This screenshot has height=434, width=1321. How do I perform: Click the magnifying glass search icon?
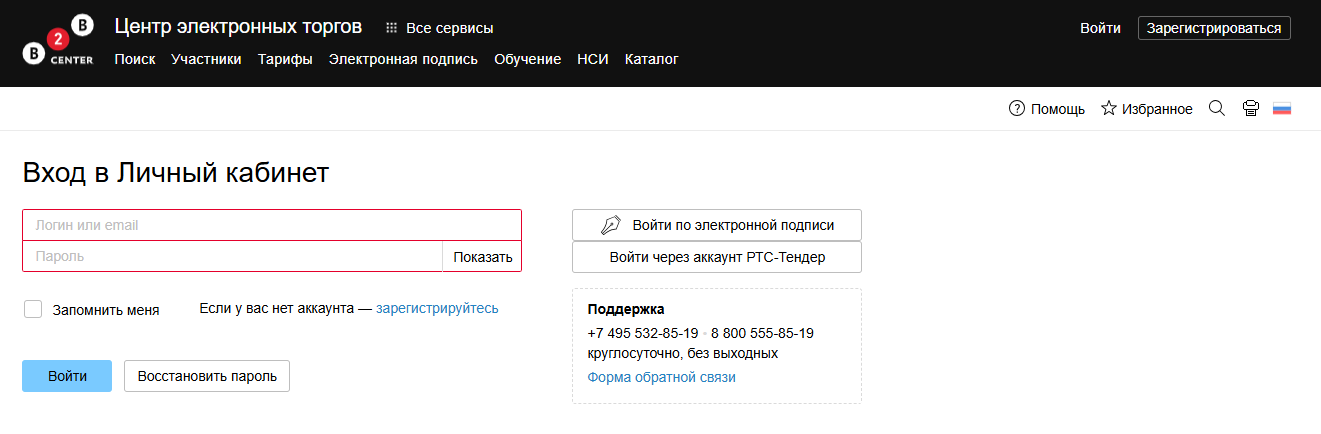1217,108
